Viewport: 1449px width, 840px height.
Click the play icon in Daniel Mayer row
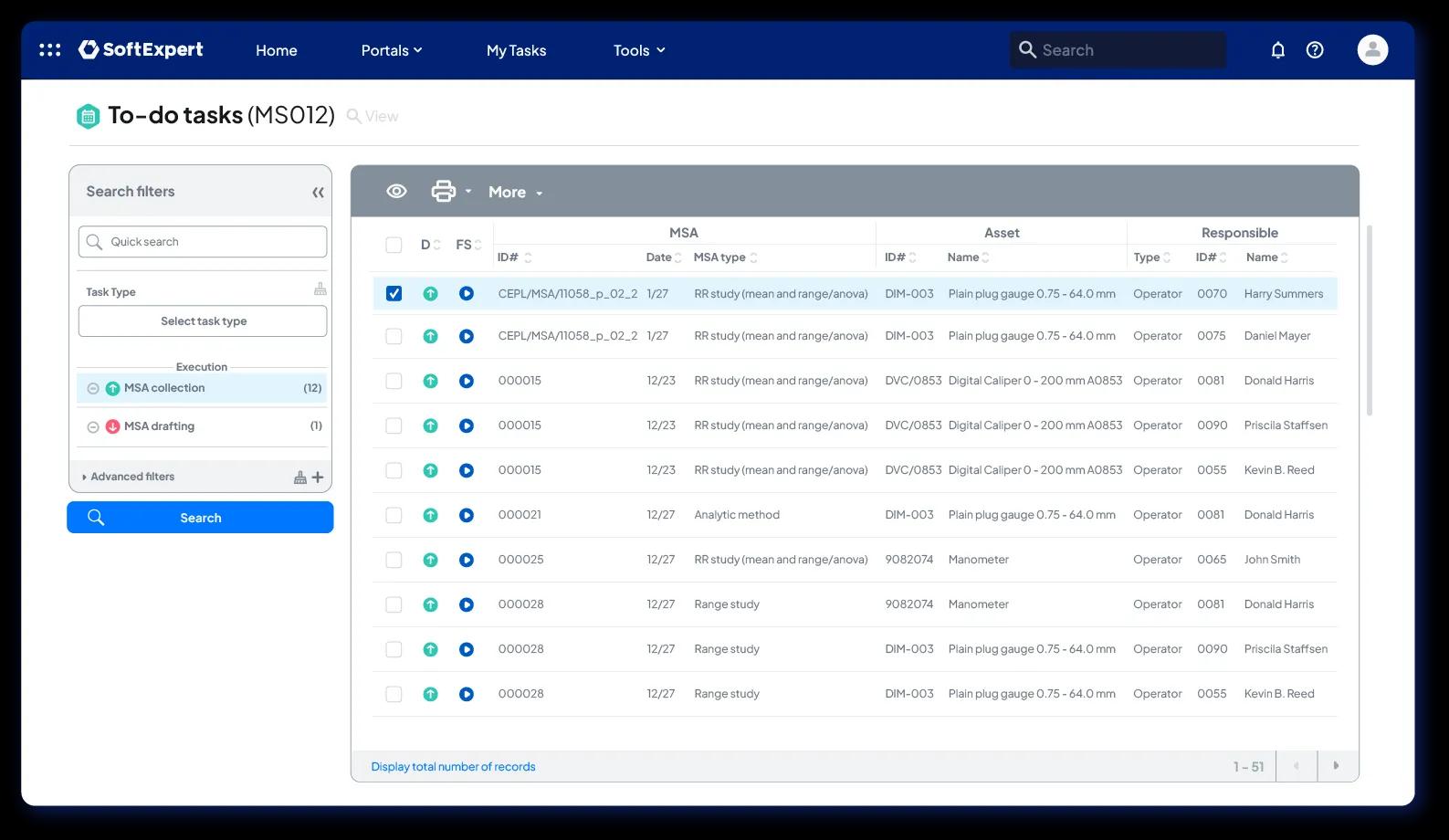(x=467, y=336)
